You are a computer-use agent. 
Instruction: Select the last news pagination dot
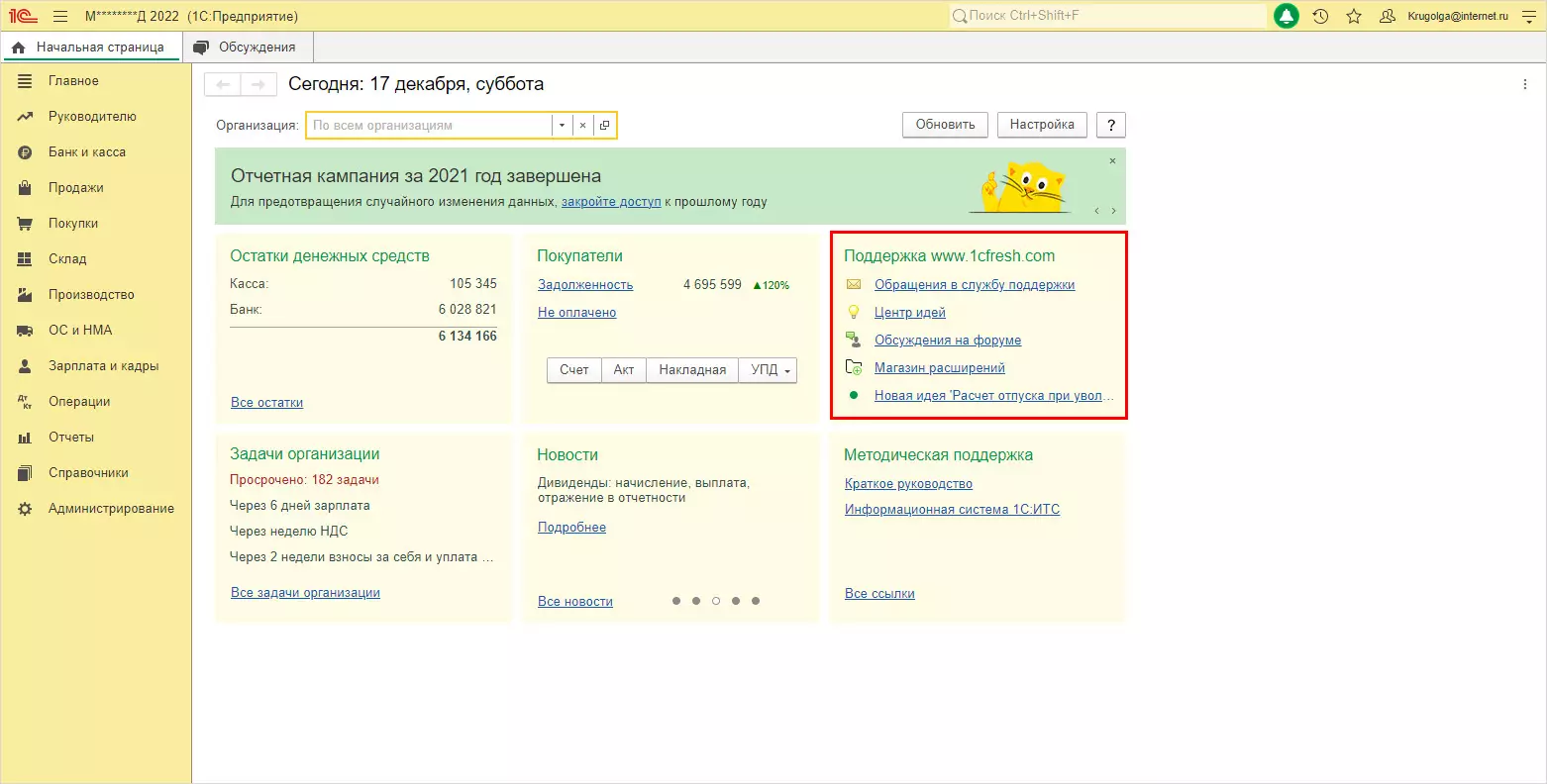coord(756,601)
